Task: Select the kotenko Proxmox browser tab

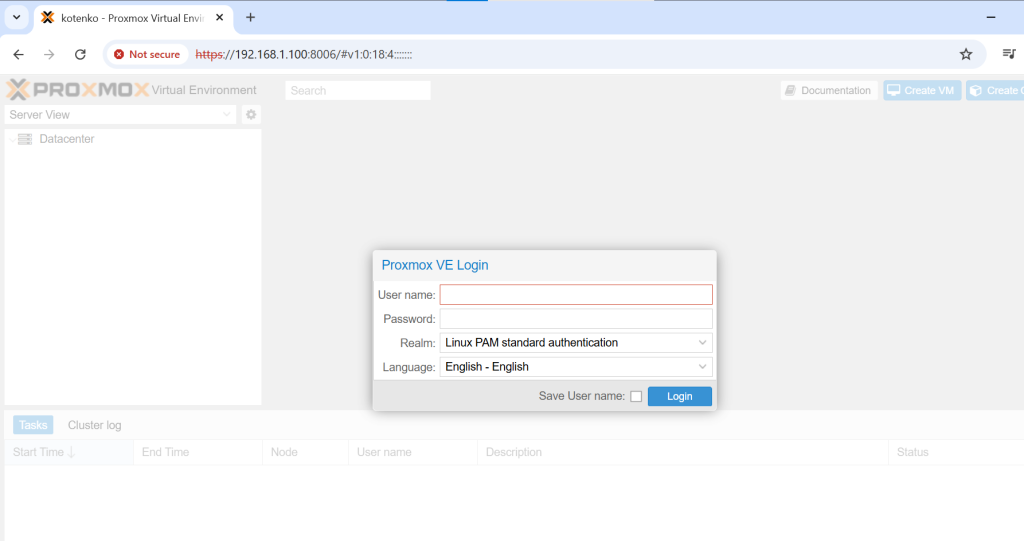Action: click(133, 18)
